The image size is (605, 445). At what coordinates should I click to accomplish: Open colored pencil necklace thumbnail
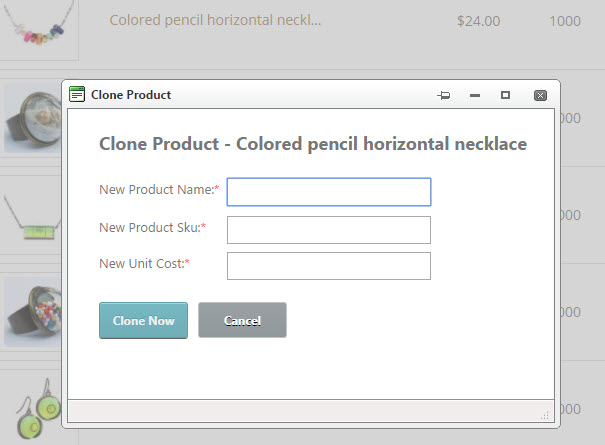(39, 28)
